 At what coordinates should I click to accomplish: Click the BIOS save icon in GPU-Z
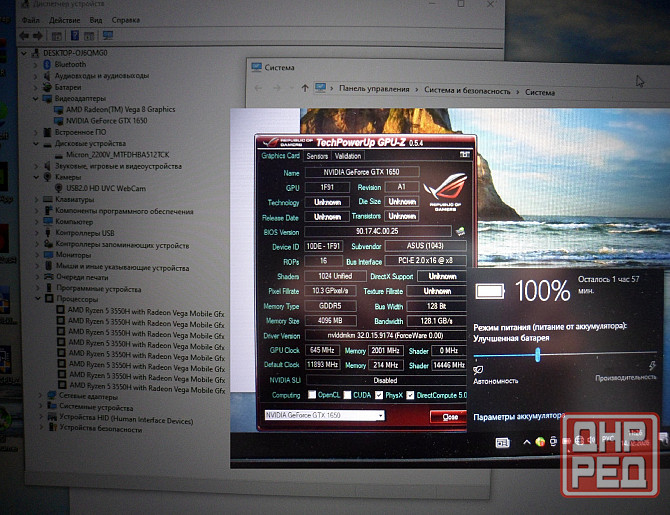click(459, 232)
